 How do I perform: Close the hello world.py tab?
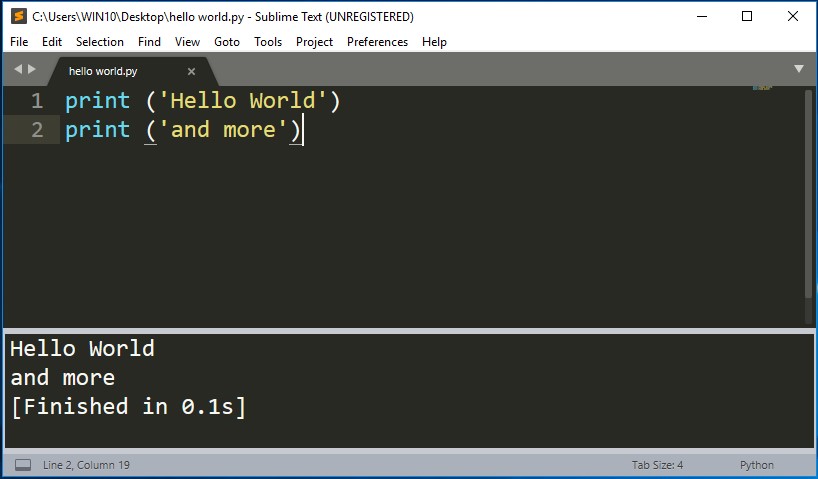[x=192, y=72]
